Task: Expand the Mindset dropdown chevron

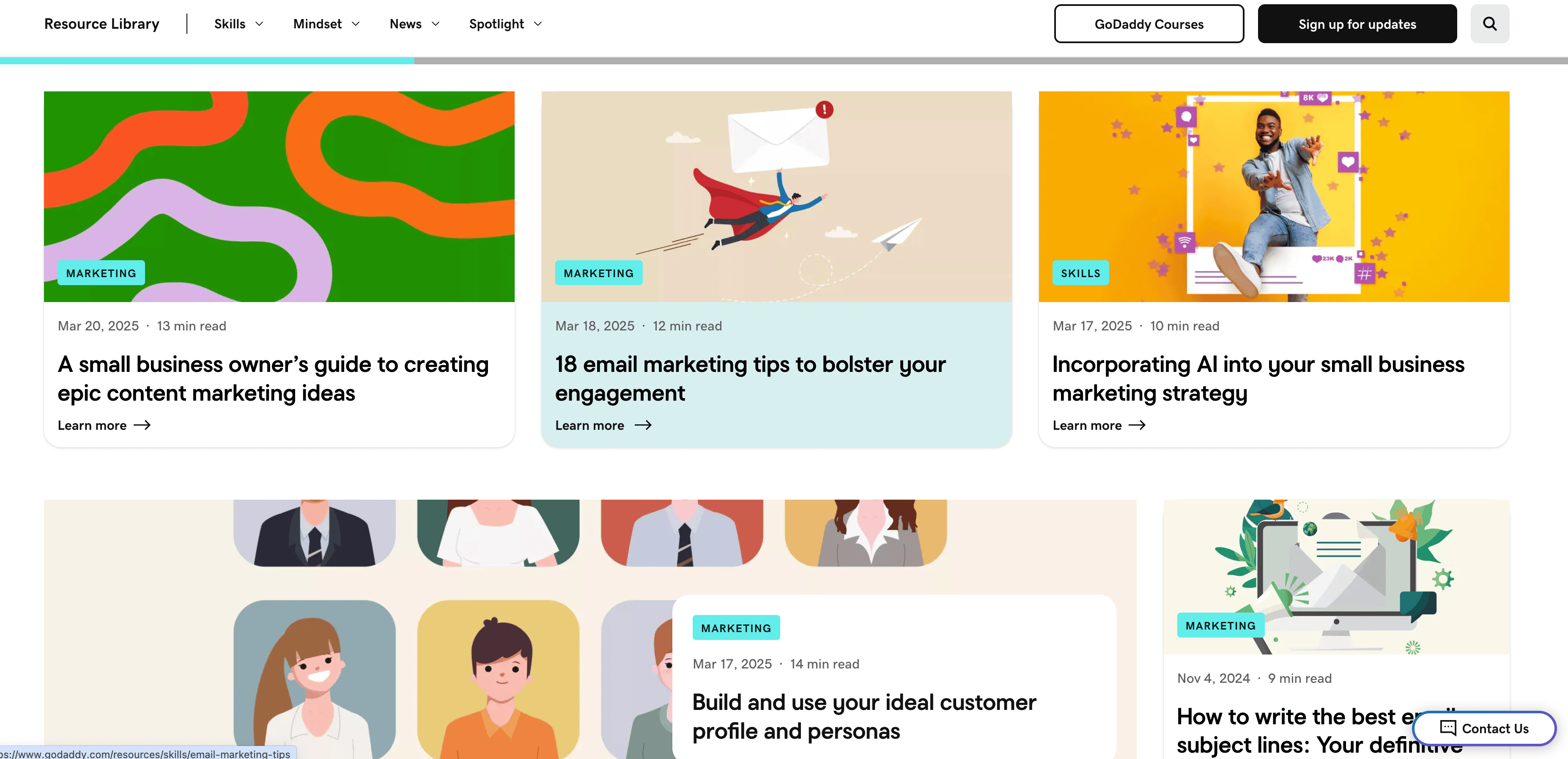Action: [x=356, y=24]
